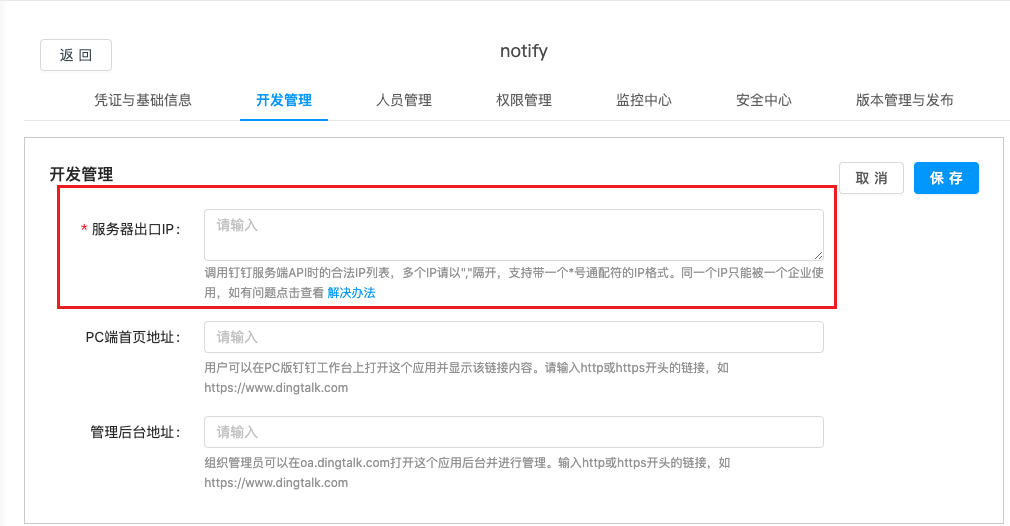
Task: Switch to the 安全中心 tab
Action: [x=764, y=100]
